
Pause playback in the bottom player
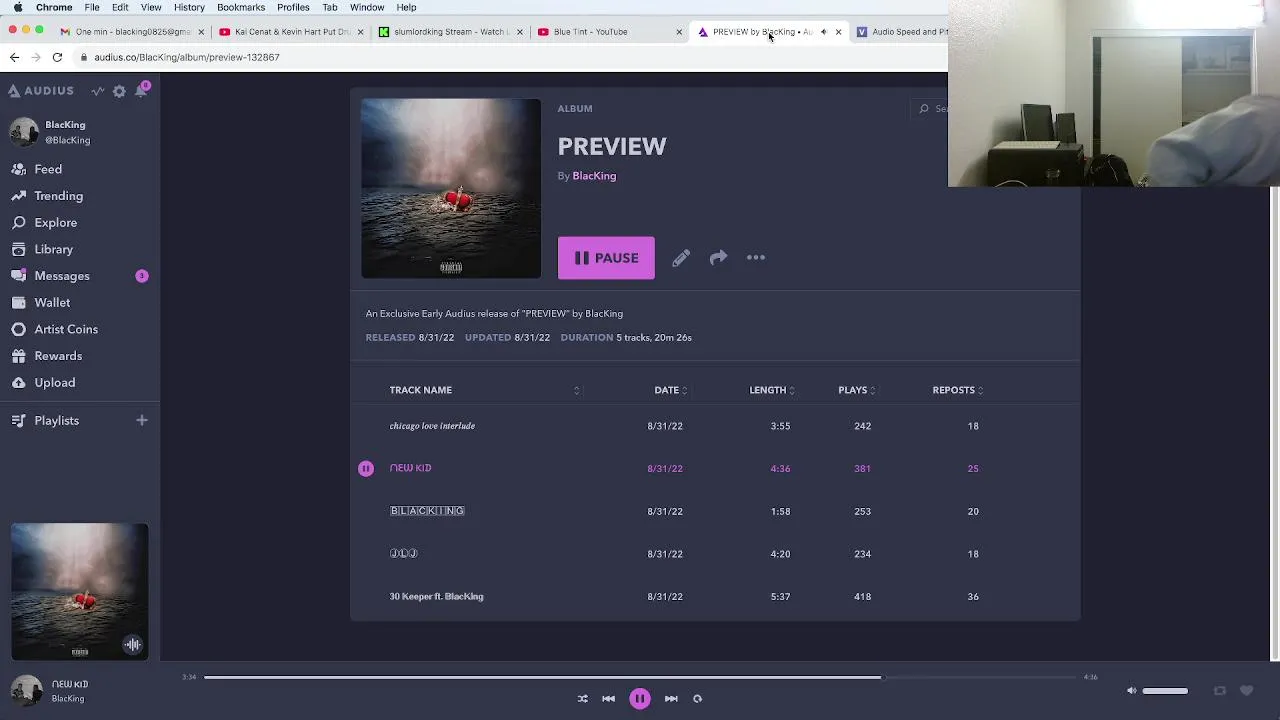click(x=640, y=699)
